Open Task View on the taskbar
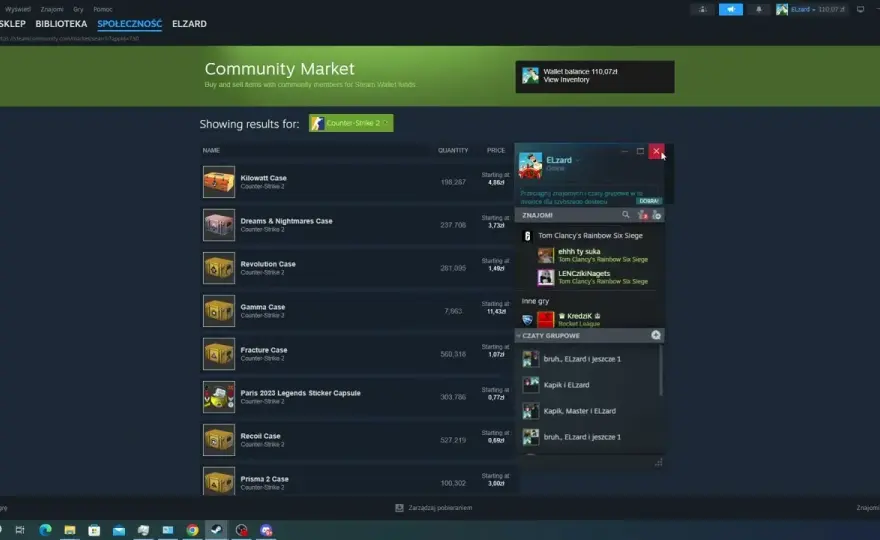Viewport: 880px width, 540px height. click(x=20, y=530)
